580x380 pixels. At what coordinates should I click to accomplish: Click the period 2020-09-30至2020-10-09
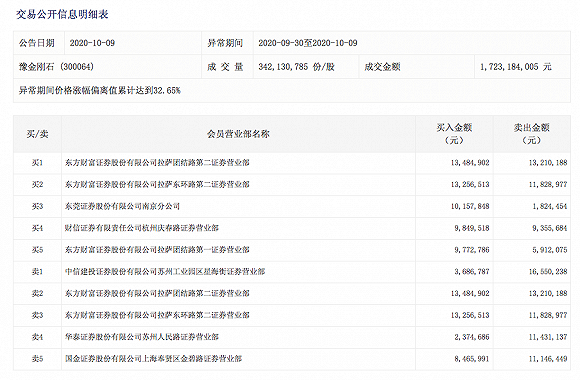pos(308,43)
